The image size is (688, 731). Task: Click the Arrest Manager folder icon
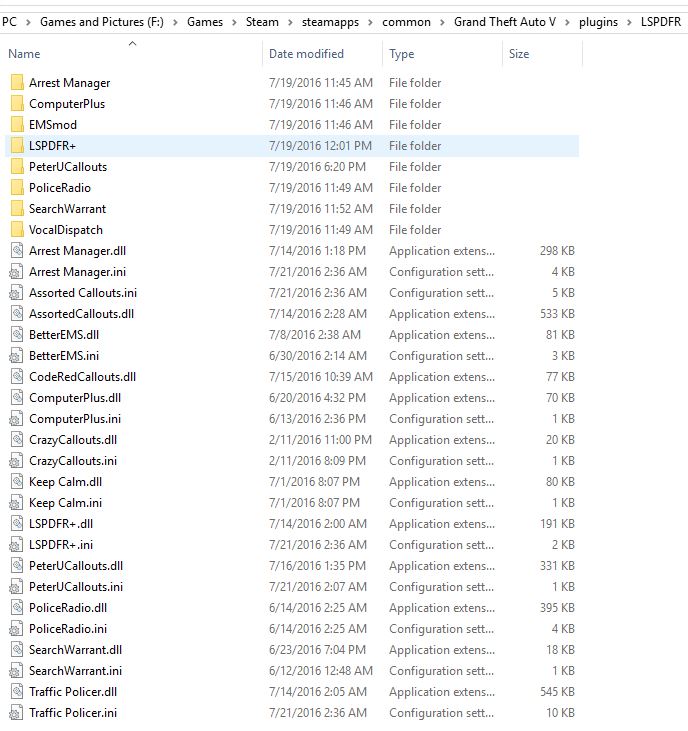[17, 83]
